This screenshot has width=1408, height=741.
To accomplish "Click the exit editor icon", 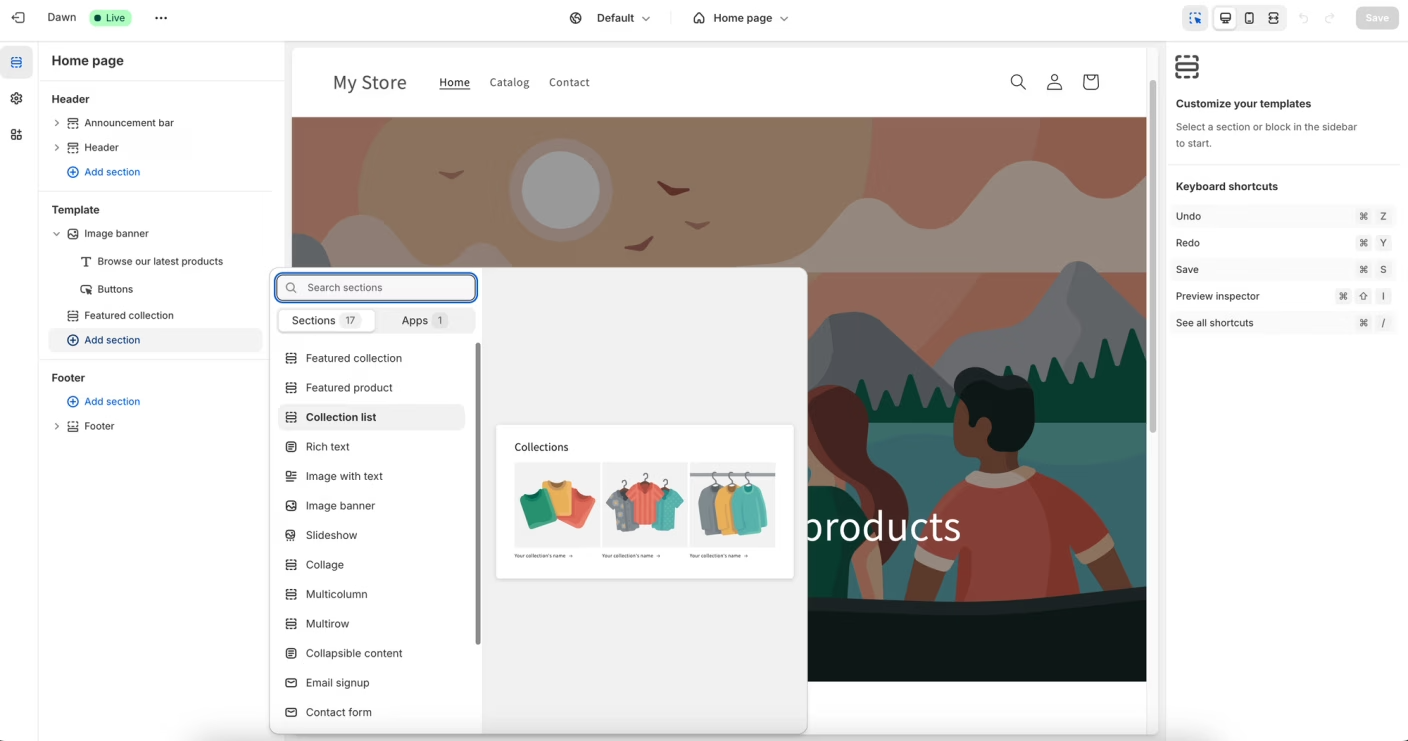I will [x=18, y=18].
